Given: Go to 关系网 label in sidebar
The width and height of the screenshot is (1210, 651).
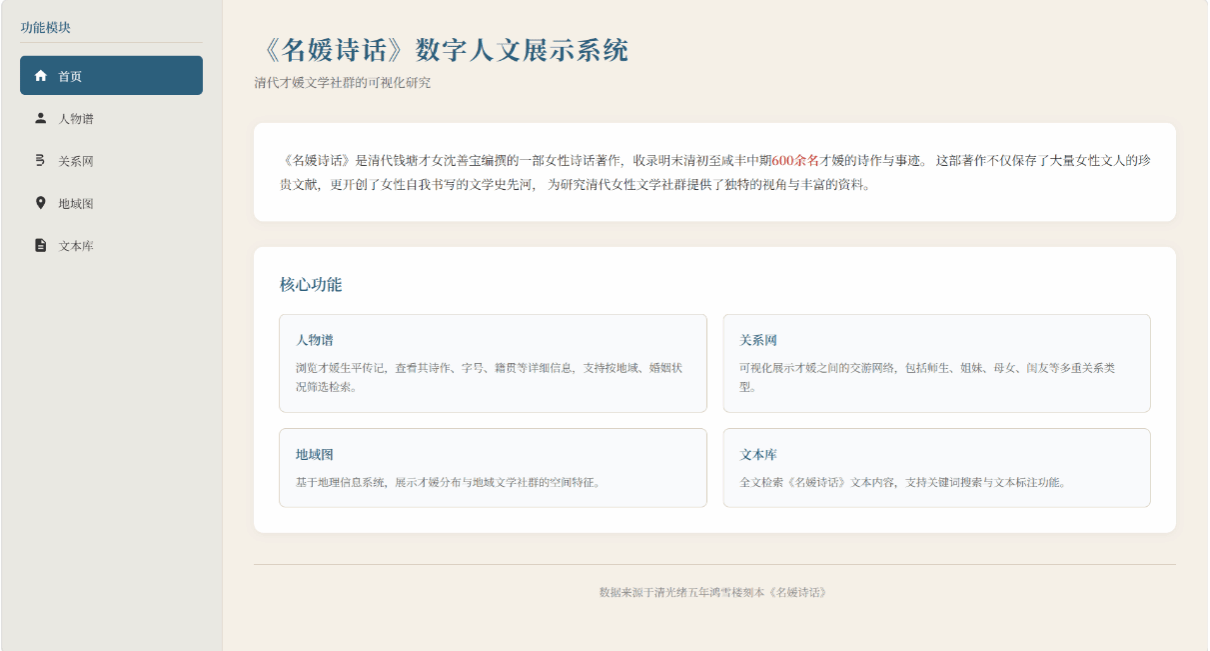Looking at the screenshot, I should click(x=76, y=161).
